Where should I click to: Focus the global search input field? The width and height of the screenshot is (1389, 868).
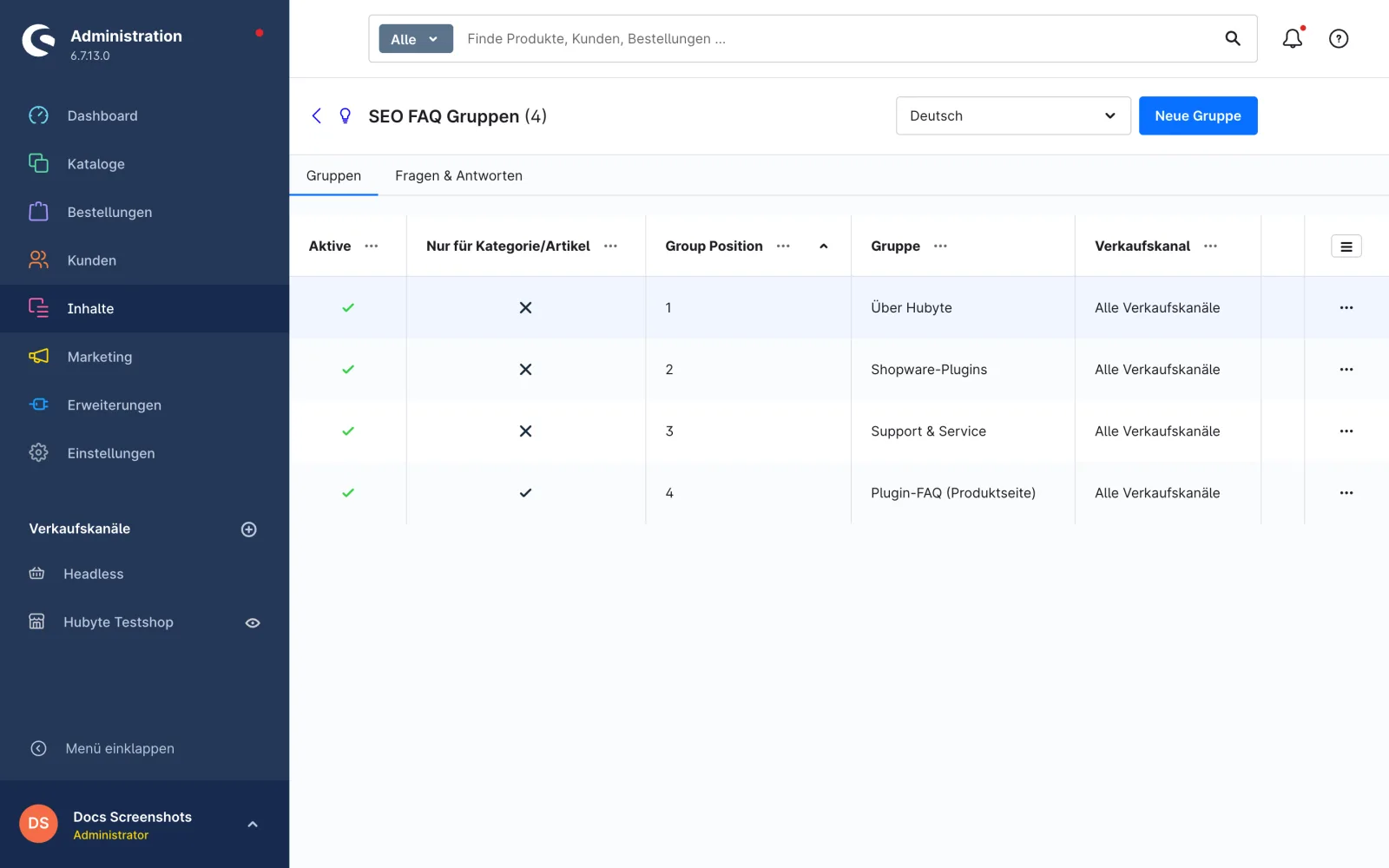click(838, 38)
